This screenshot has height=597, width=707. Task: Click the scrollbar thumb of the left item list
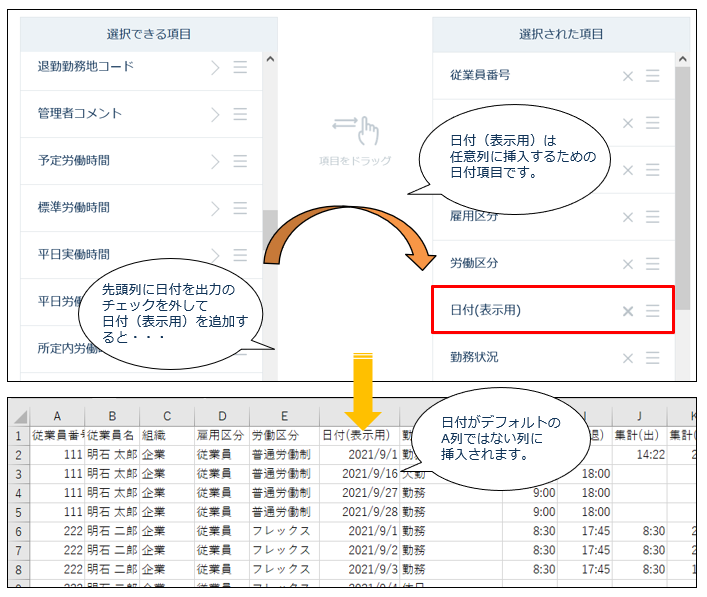point(269,236)
